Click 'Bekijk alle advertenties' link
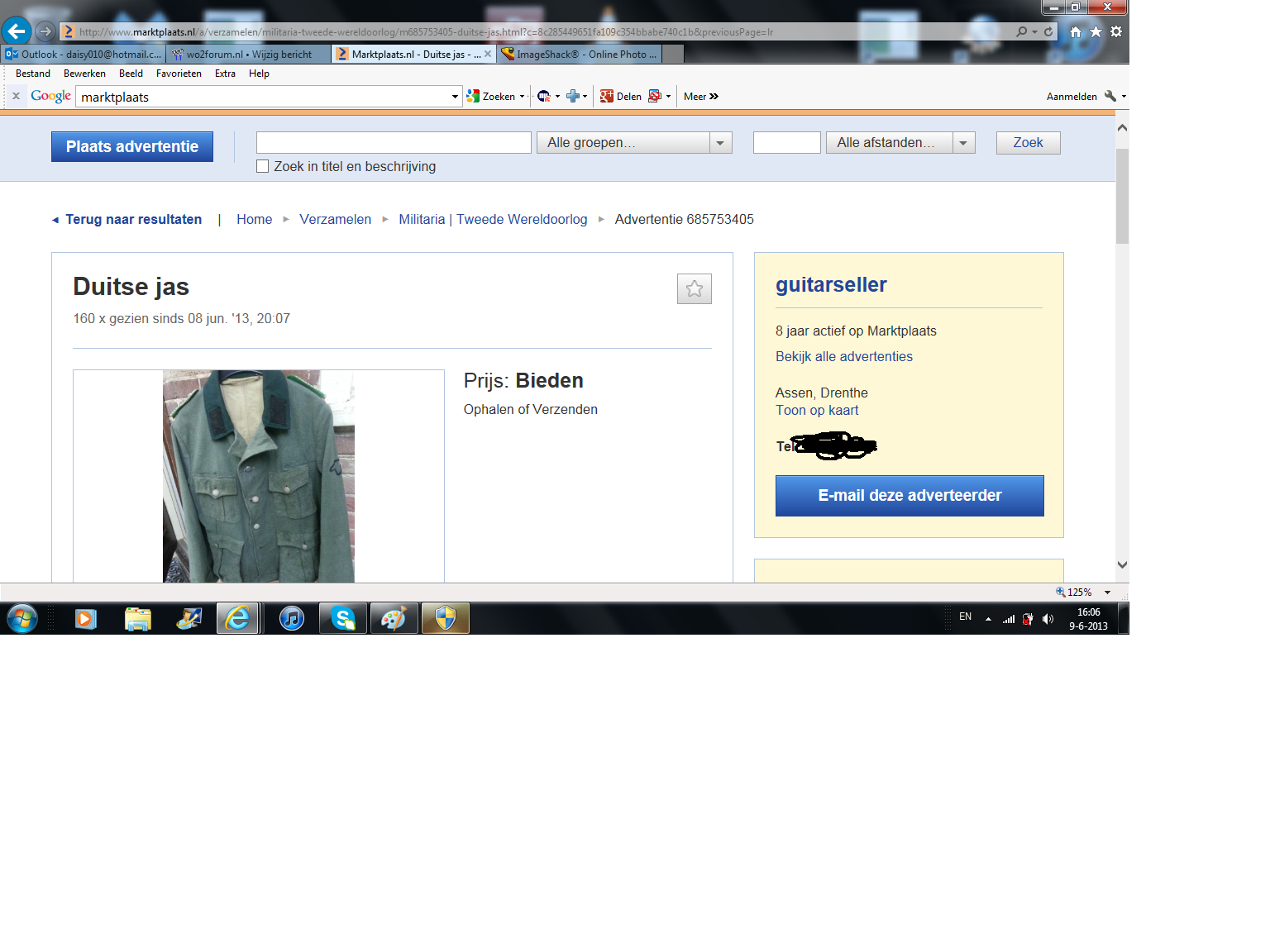1270x952 pixels. tap(843, 356)
